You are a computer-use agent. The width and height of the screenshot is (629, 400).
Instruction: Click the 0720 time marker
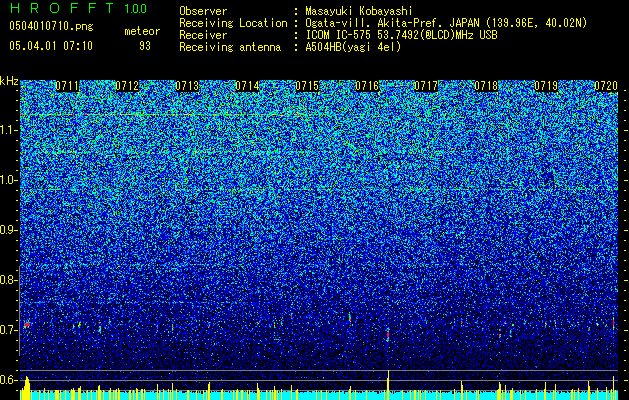(606, 86)
